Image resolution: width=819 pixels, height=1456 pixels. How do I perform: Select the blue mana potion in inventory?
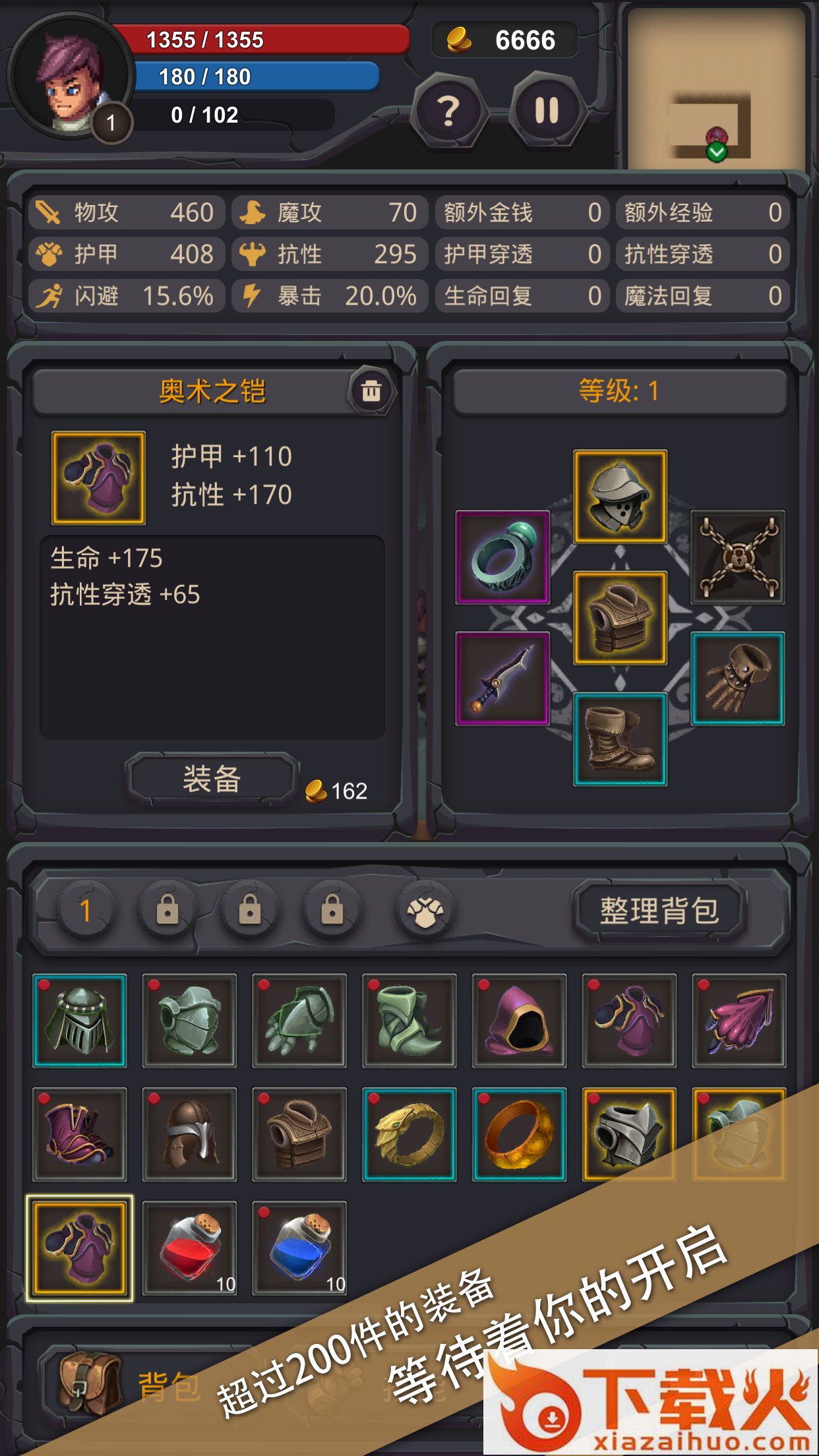coord(300,1248)
